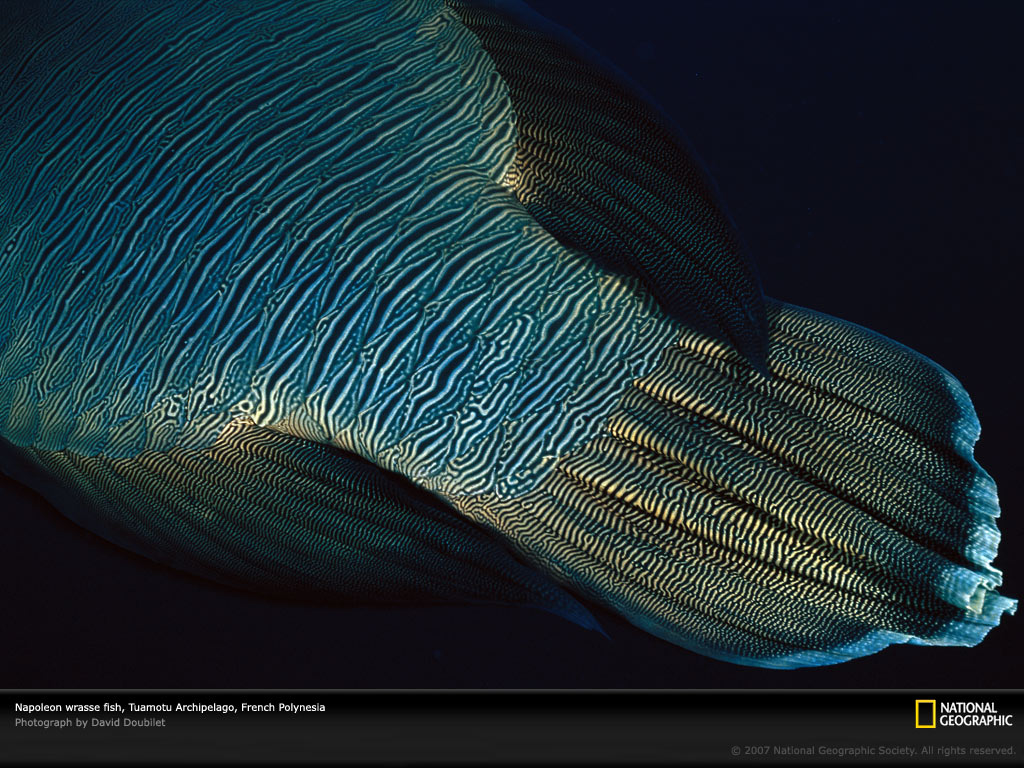This screenshot has width=1024, height=768.
Task: Click the lower anal fin of the fish
Action: tap(300, 520)
